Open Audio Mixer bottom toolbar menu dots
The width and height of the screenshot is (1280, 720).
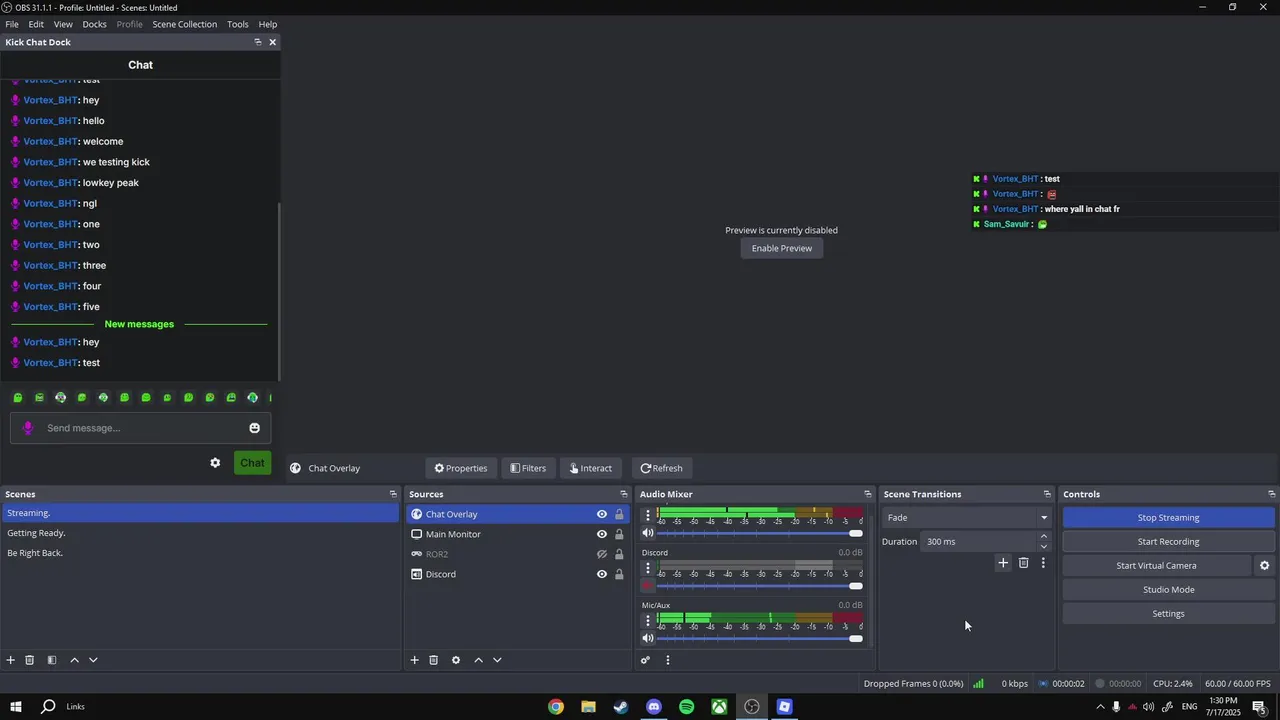(x=668, y=660)
